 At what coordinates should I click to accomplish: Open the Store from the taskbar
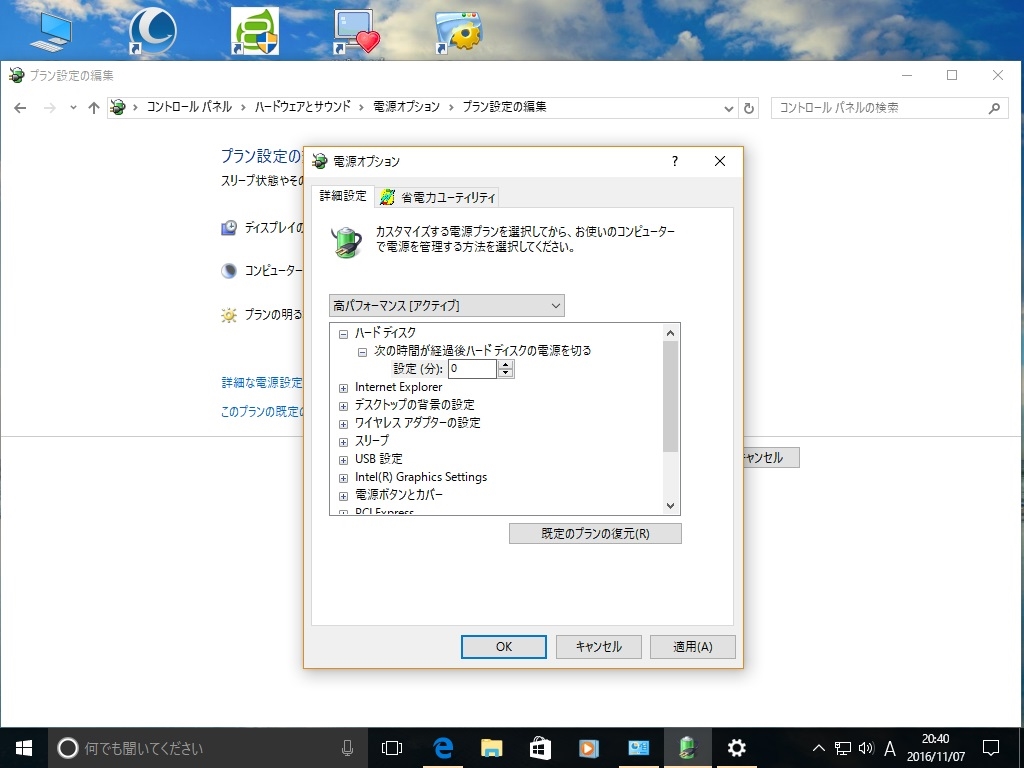click(x=540, y=748)
